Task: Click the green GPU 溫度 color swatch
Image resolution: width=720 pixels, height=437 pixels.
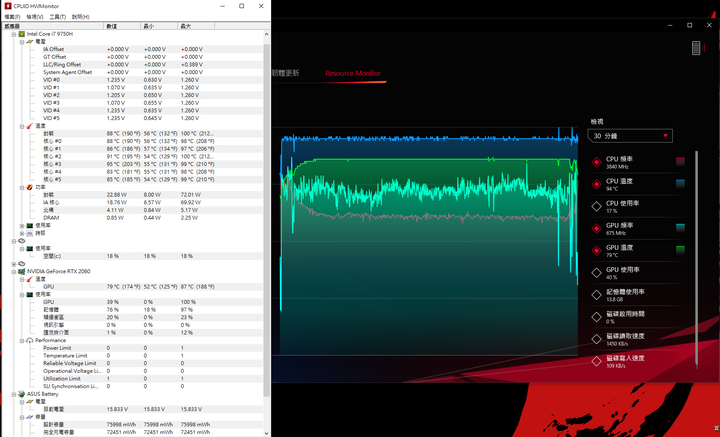Action: coord(681,250)
